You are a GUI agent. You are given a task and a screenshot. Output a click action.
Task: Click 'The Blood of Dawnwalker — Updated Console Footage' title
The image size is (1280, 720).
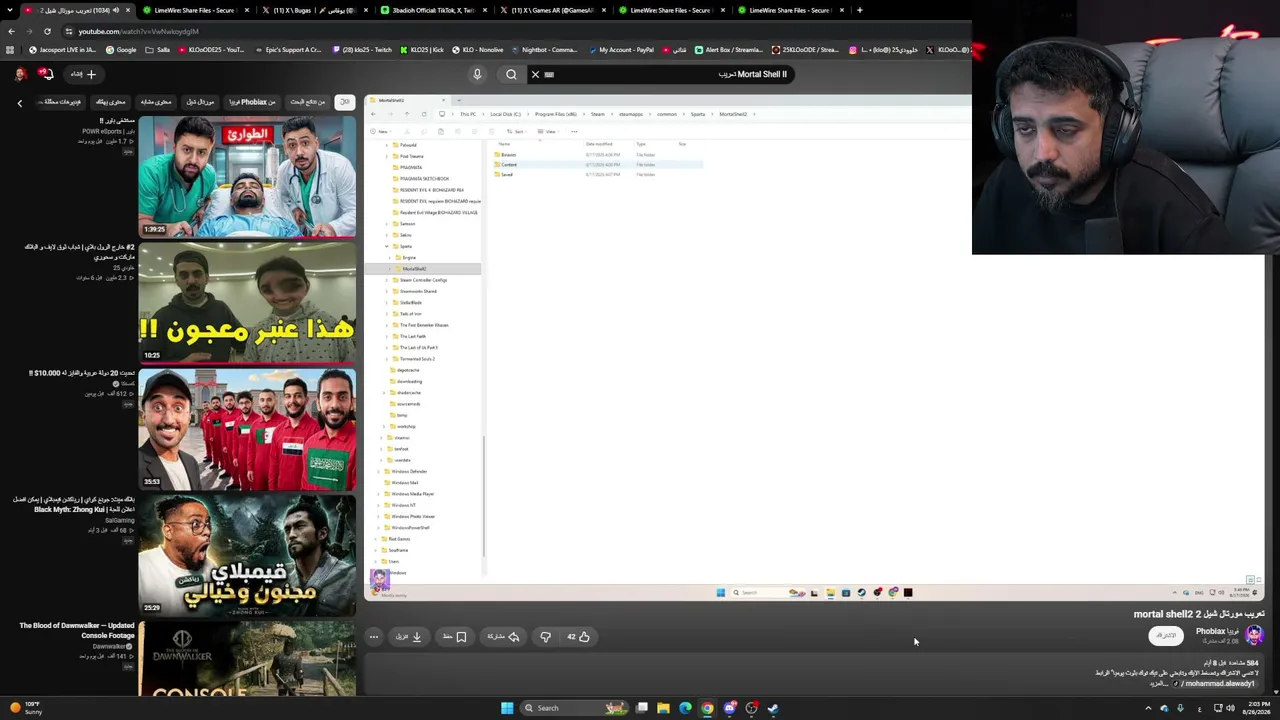77,630
